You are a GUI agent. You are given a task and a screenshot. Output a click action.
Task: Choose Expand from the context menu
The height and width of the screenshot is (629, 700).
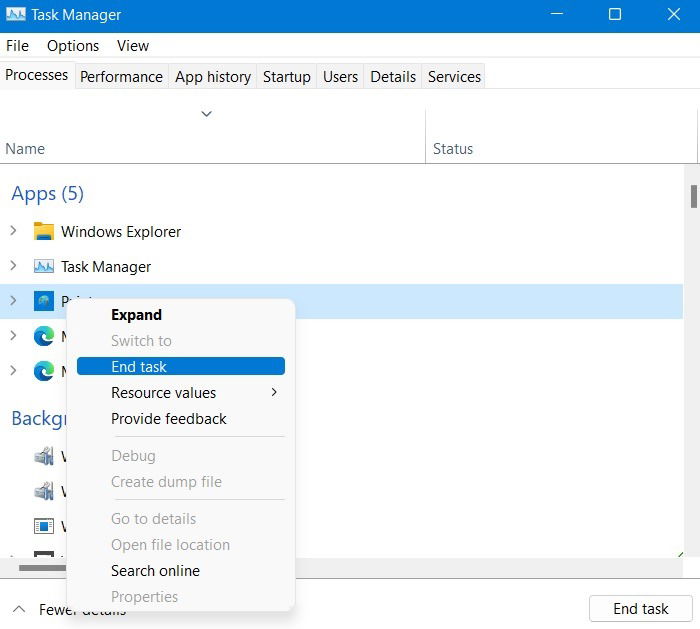(136, 315)
